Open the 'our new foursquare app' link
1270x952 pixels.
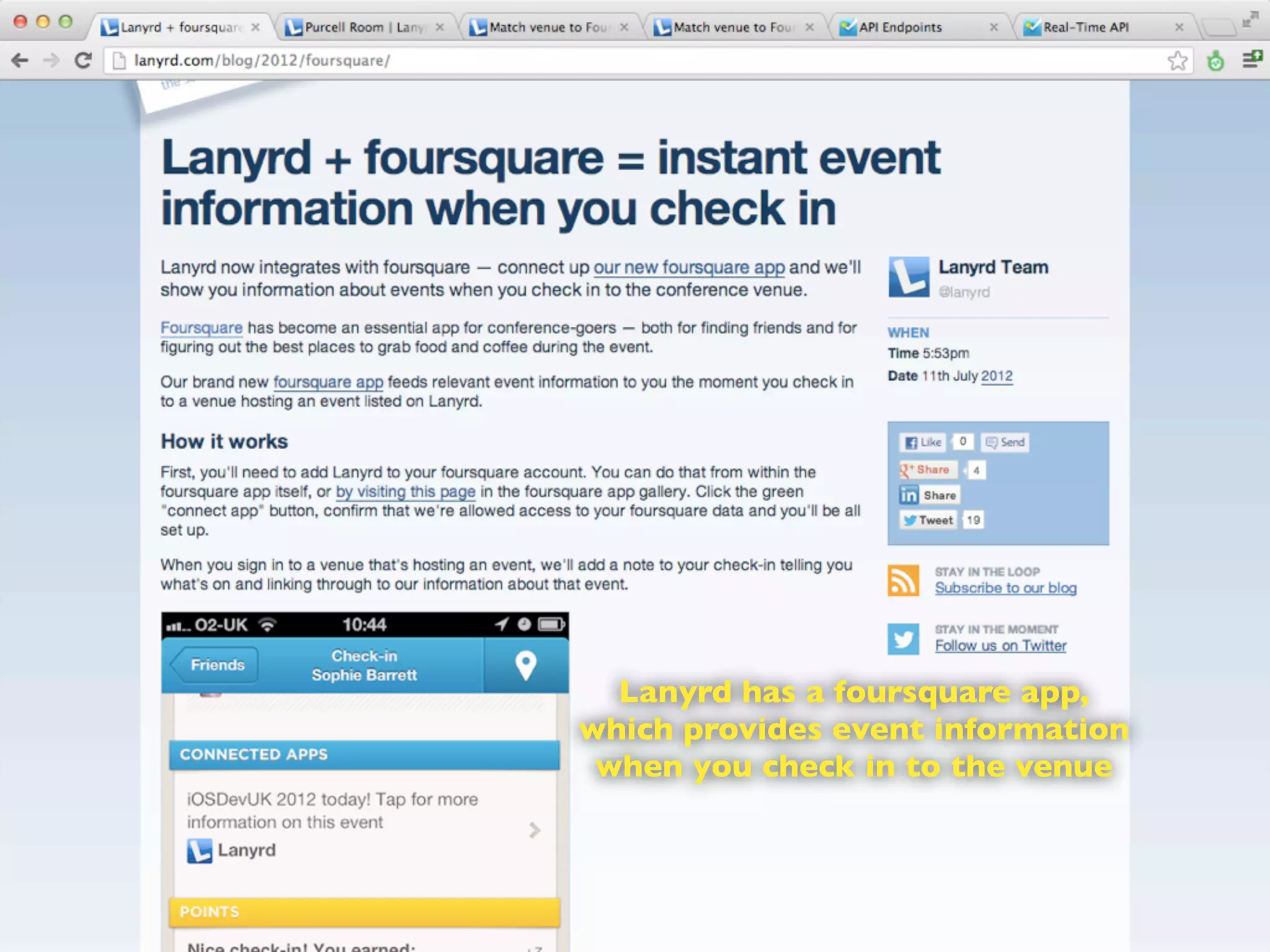click(689, 268)
